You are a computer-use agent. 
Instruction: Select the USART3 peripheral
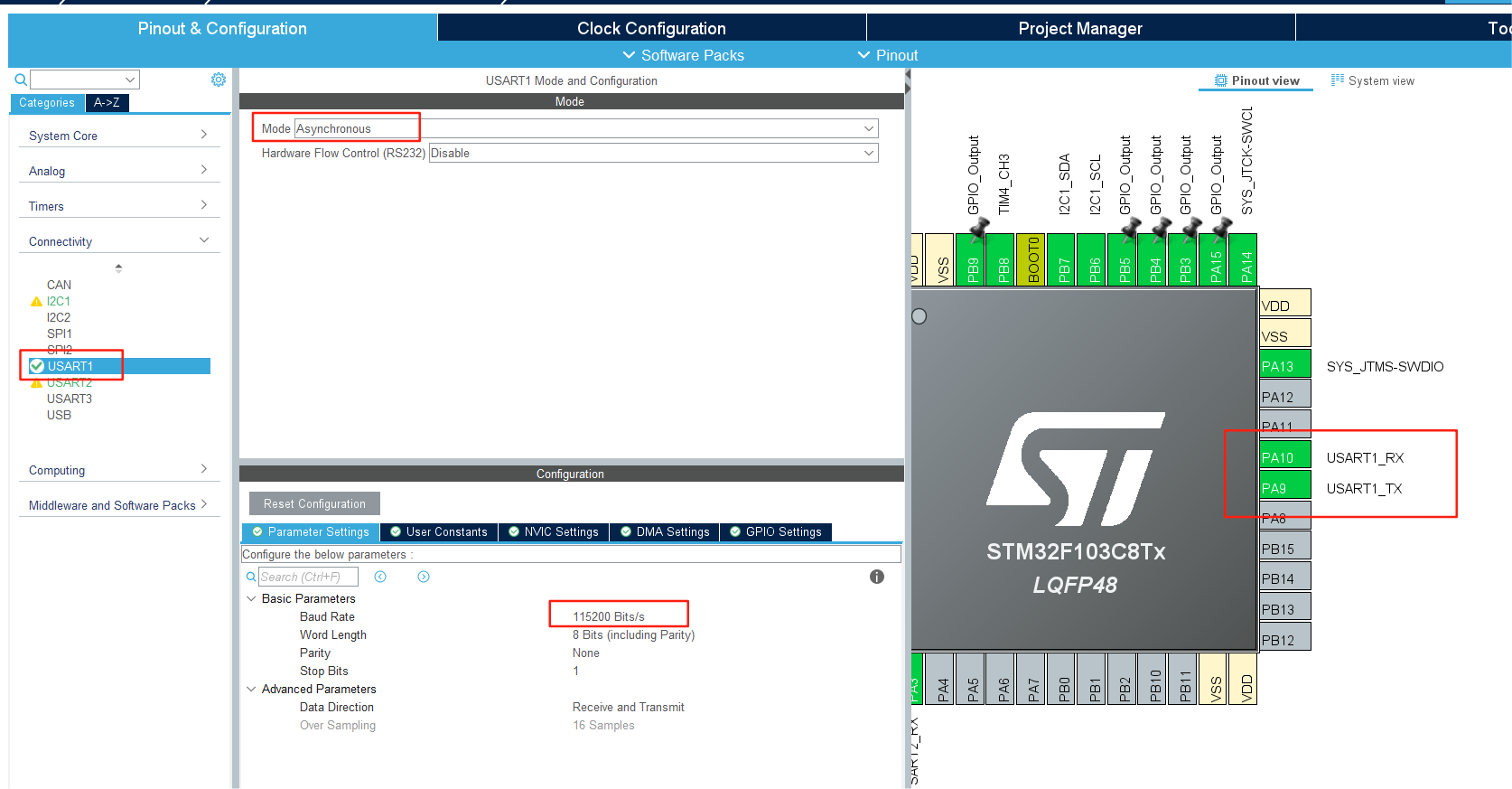coord(70,399)
